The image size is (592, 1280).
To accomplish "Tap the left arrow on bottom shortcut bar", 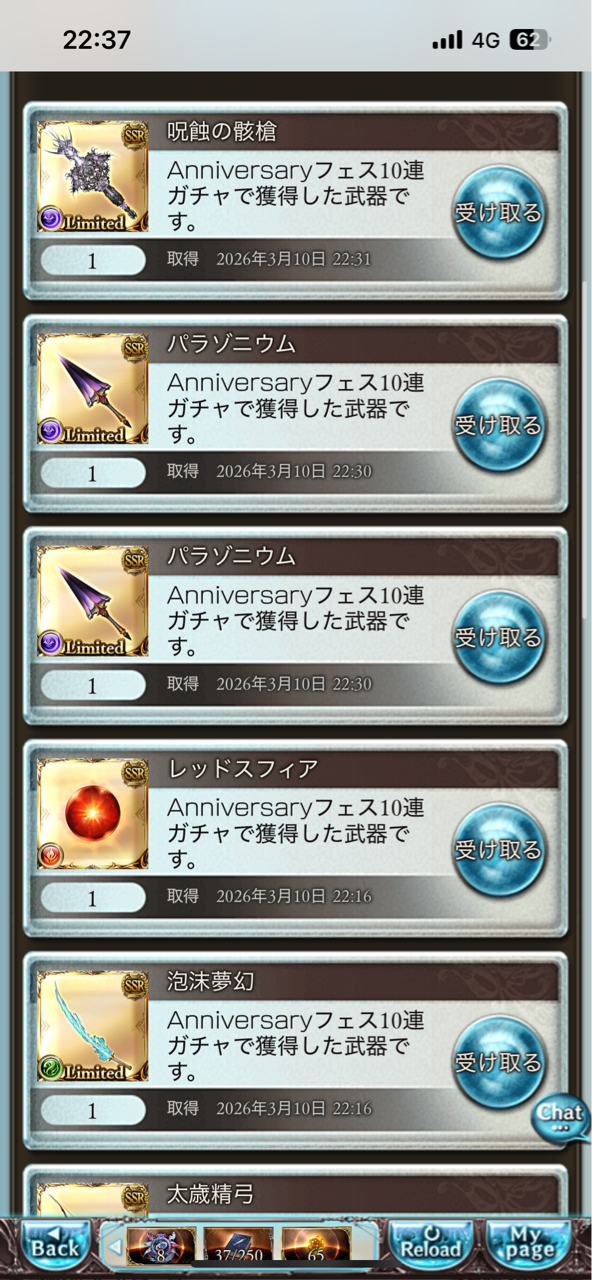I will (114, 1247).
